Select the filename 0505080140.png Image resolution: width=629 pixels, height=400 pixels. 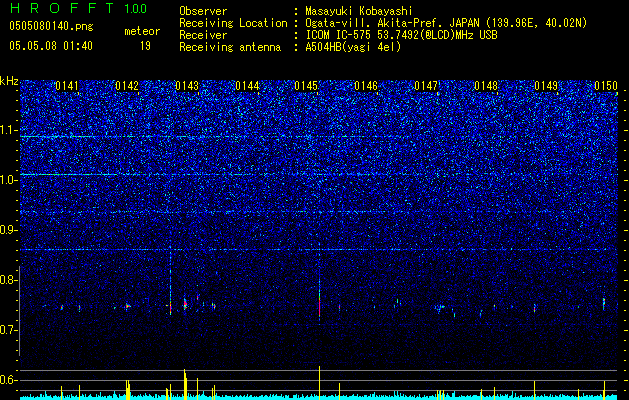(51, 26)
